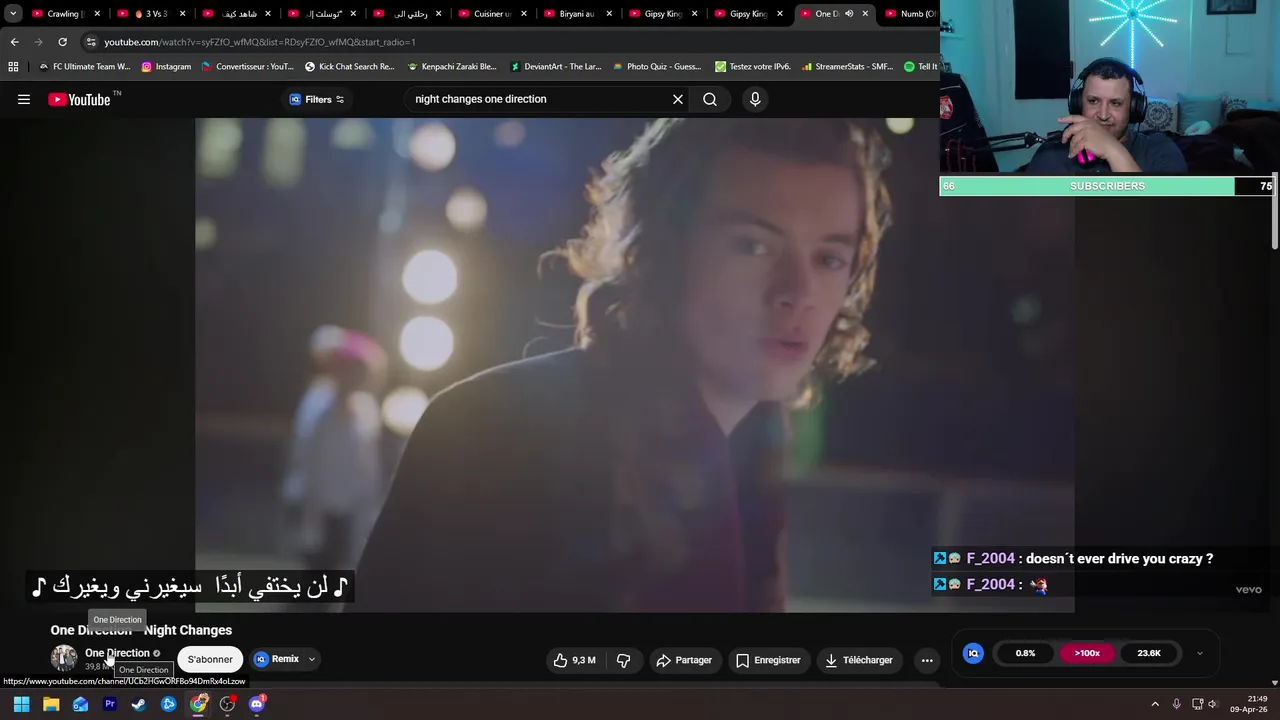This screenshot has width=1280, height=720.
Task: Click the vidIQ round logo in stats bar
Action: coord(973,653)
